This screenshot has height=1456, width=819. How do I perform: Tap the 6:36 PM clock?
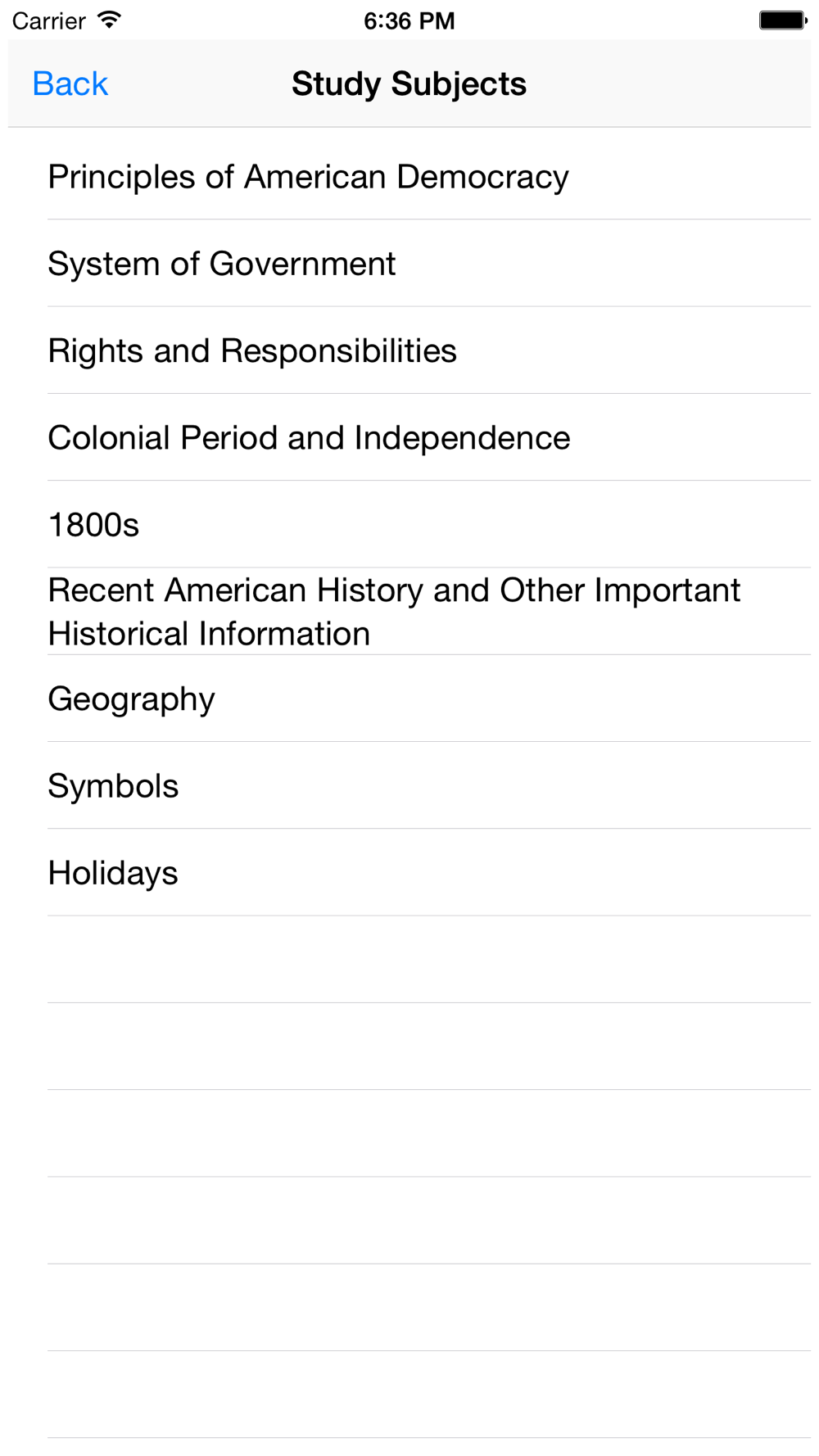tap(409, 20)
